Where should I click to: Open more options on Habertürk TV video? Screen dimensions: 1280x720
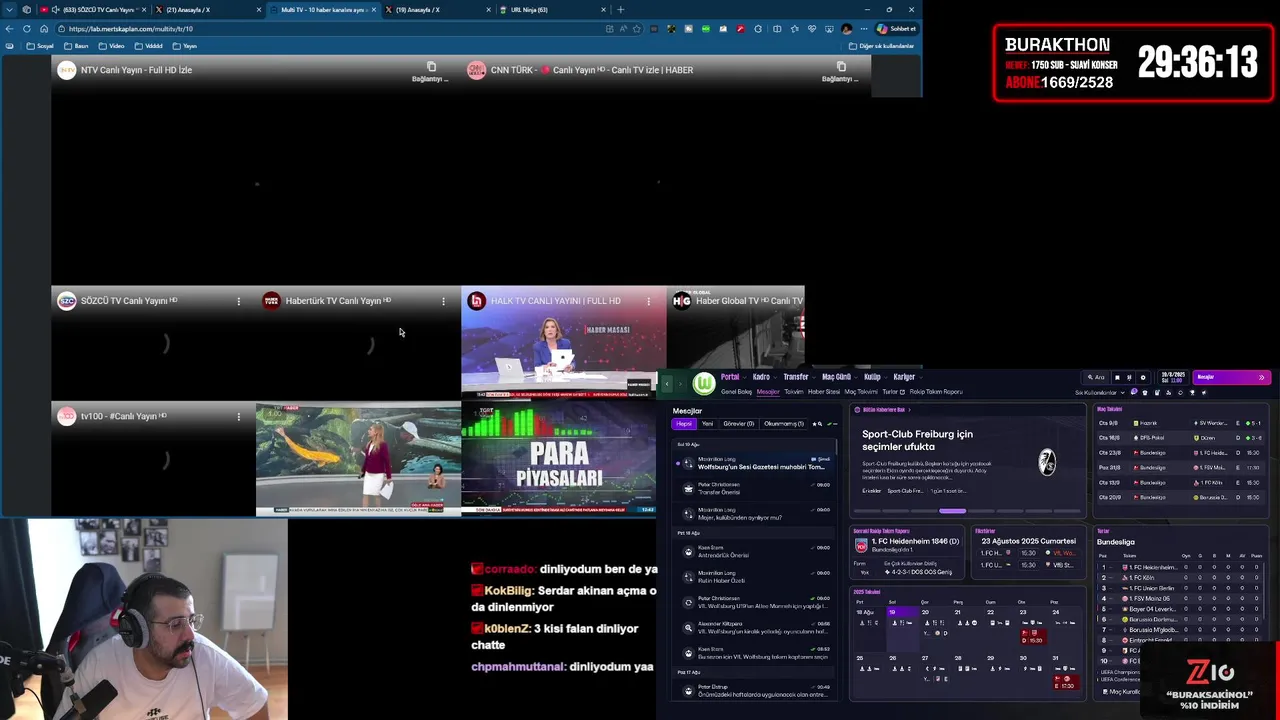click(443, 301)
